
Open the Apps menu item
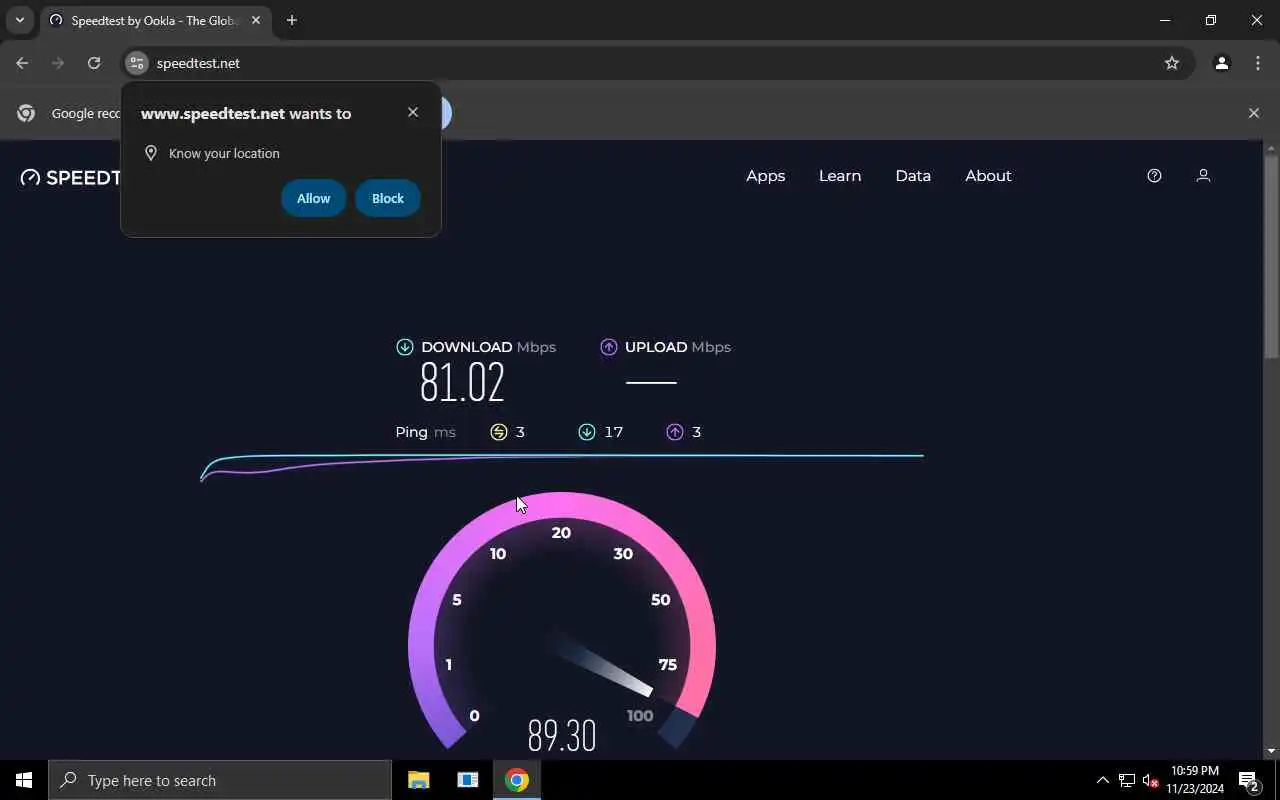click(766, 175)
